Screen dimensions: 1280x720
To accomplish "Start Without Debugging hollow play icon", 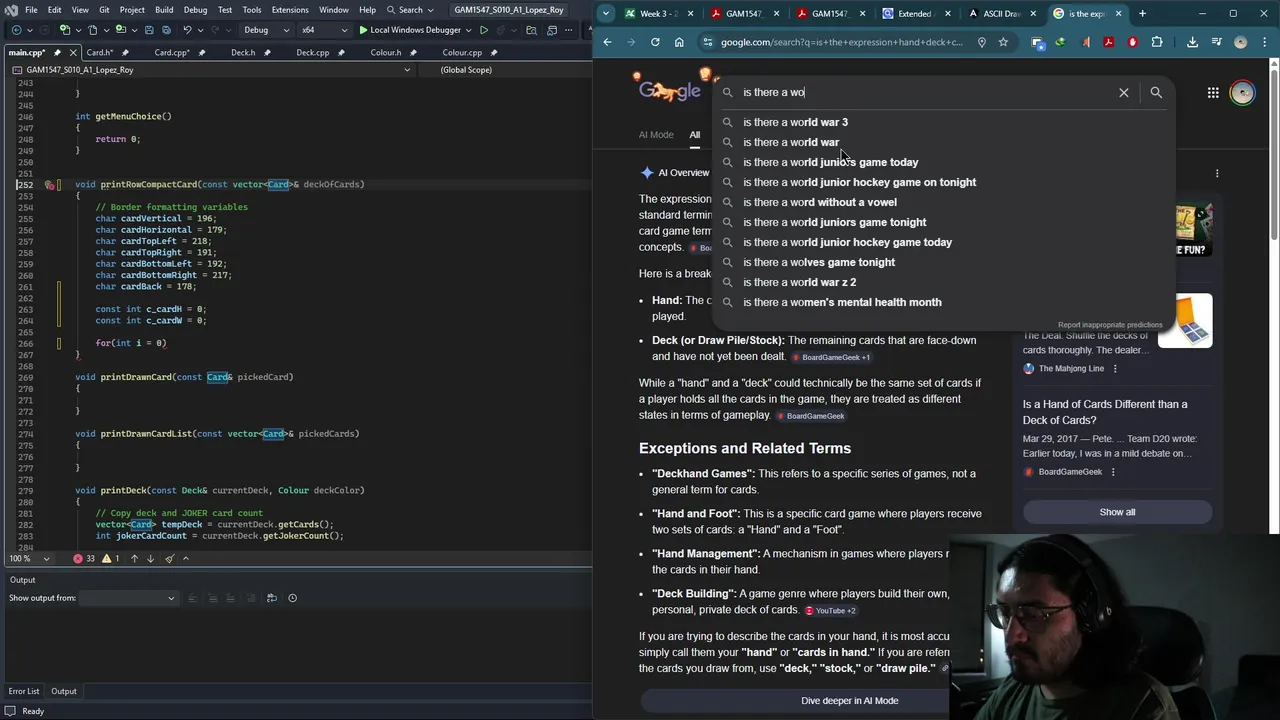I will tap(484, 30).
